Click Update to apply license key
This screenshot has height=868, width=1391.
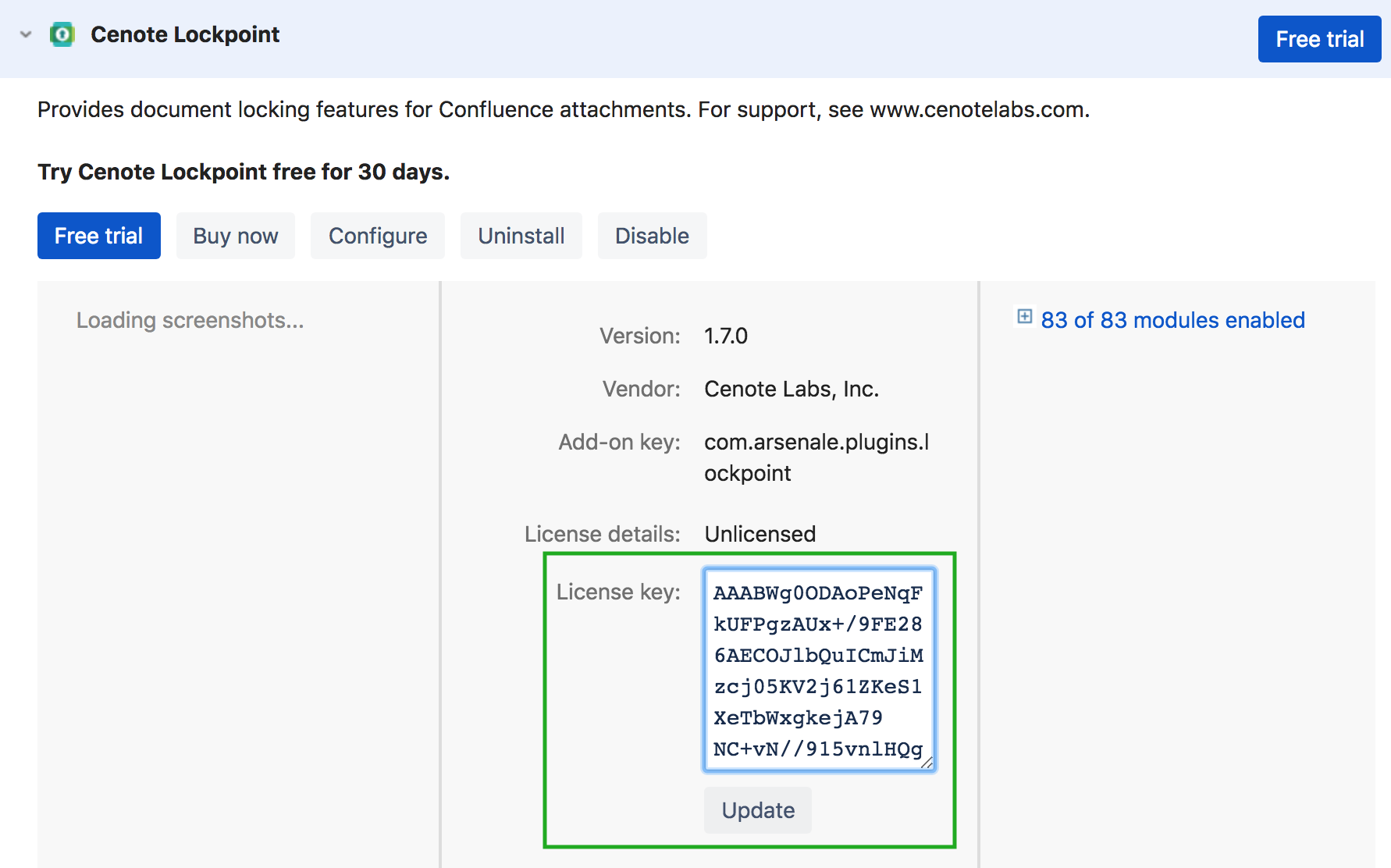pyautogui.click(x=758, y=810)
